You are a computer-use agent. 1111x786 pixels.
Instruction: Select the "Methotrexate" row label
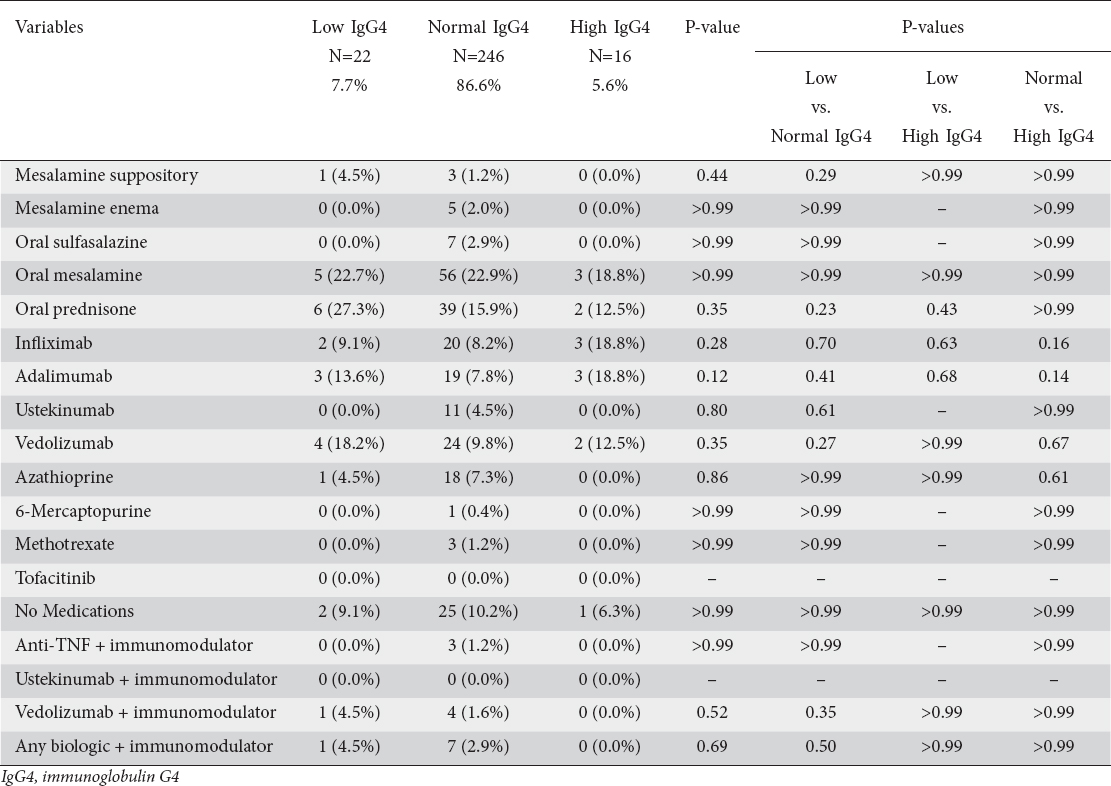[x=64, y=544]
